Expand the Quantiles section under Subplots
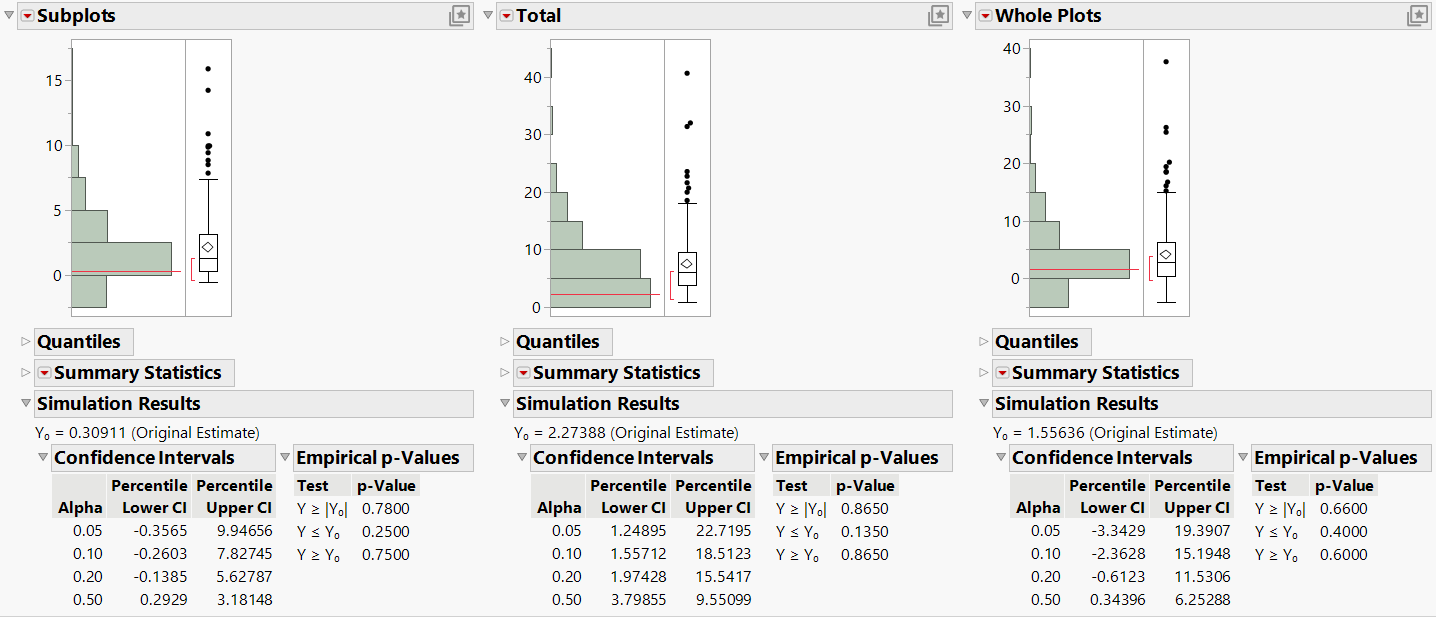Screen dimensions: 1436x617 [x=24, y=341]
